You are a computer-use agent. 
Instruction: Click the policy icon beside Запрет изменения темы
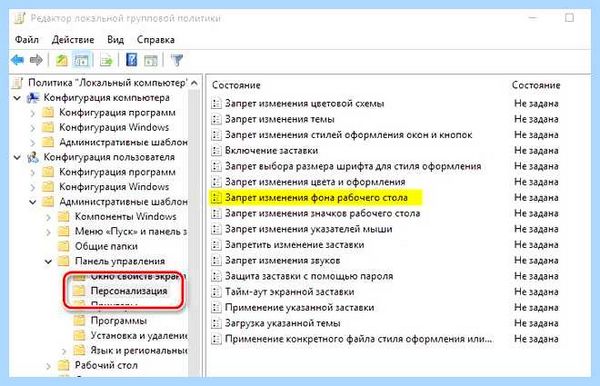tap(216, 119)
